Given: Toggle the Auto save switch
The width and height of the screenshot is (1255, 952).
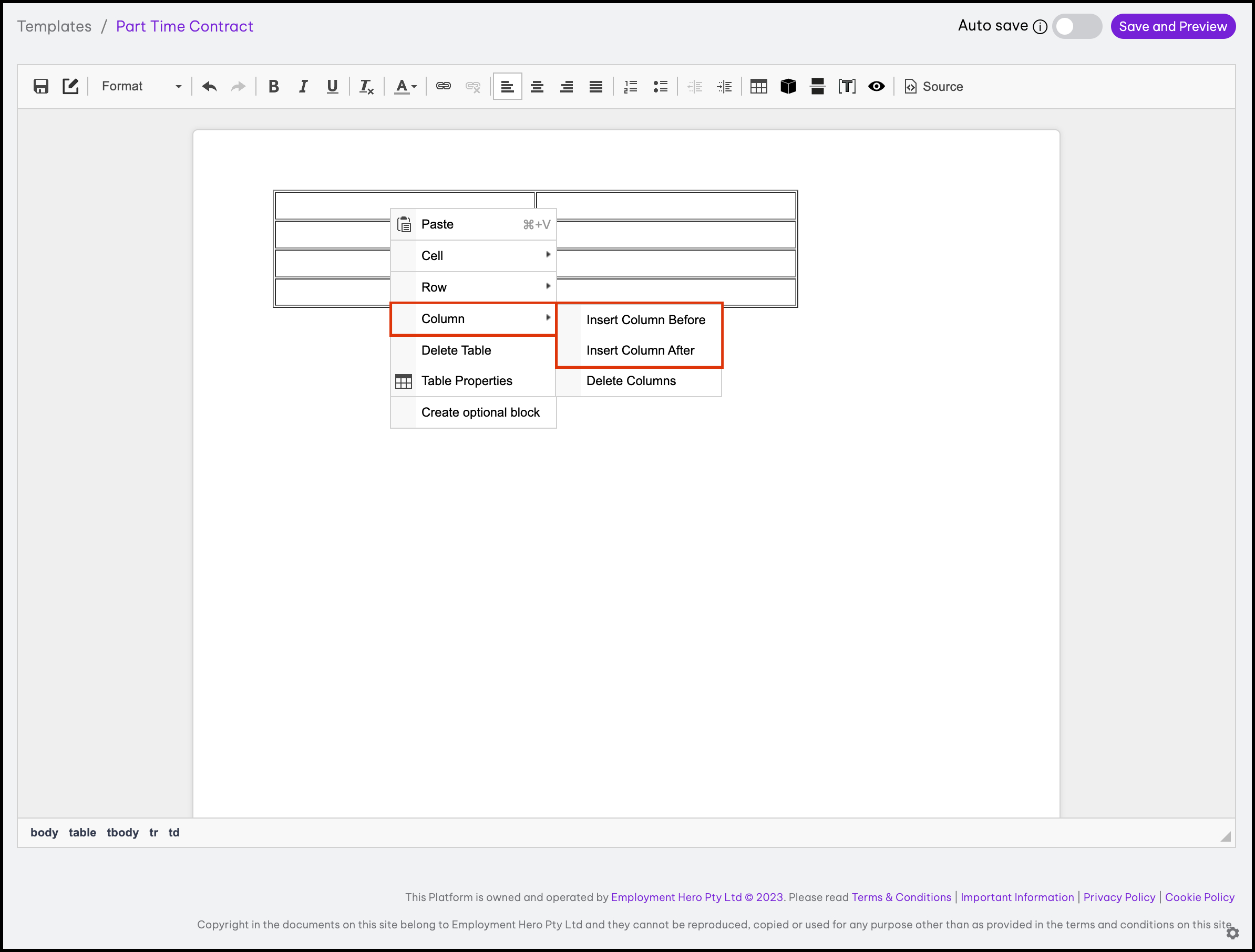Looking at the screenshot, I should (1076, 26).
